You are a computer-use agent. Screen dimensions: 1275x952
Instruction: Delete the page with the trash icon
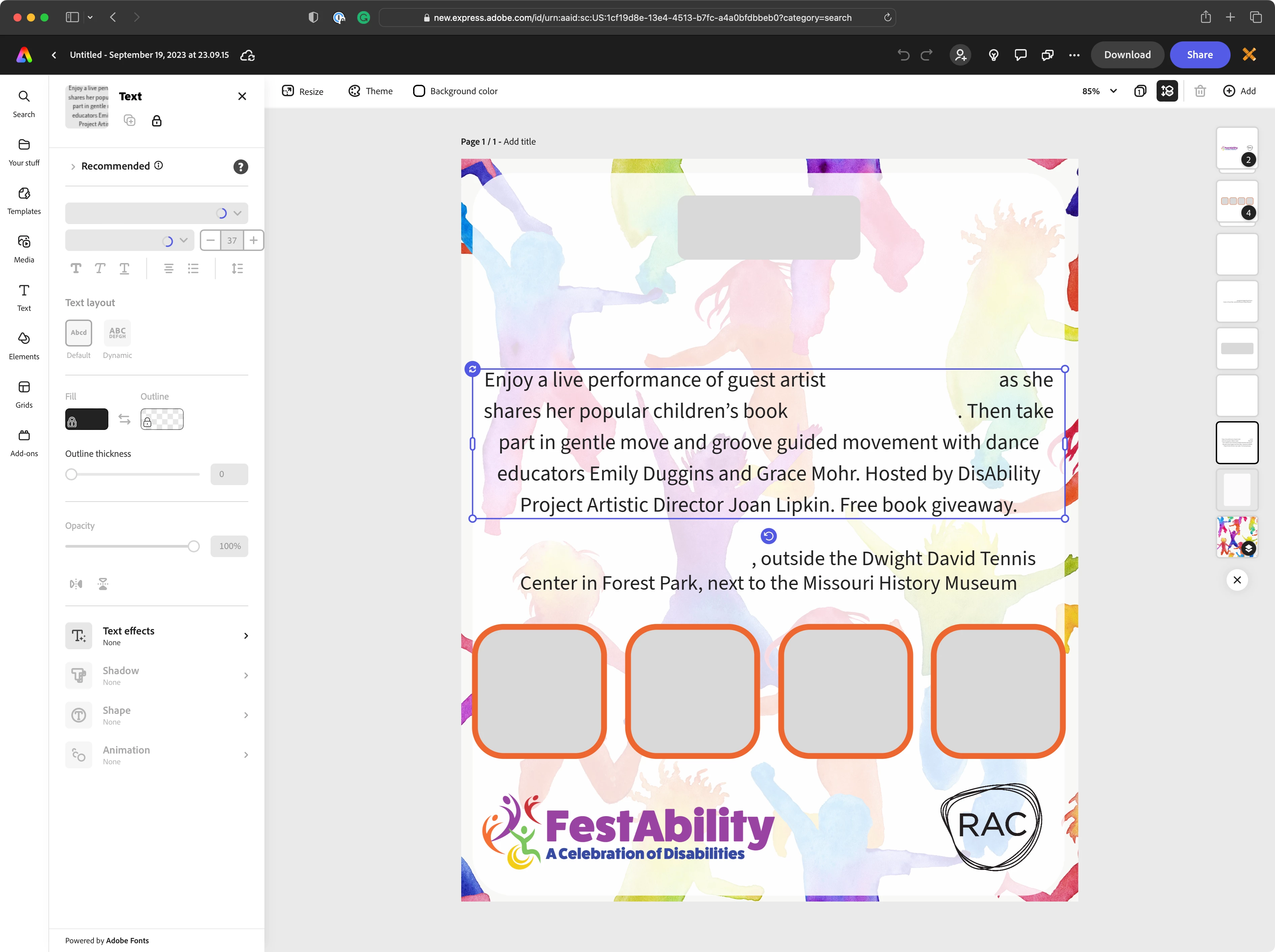[x=1200, y=91]
